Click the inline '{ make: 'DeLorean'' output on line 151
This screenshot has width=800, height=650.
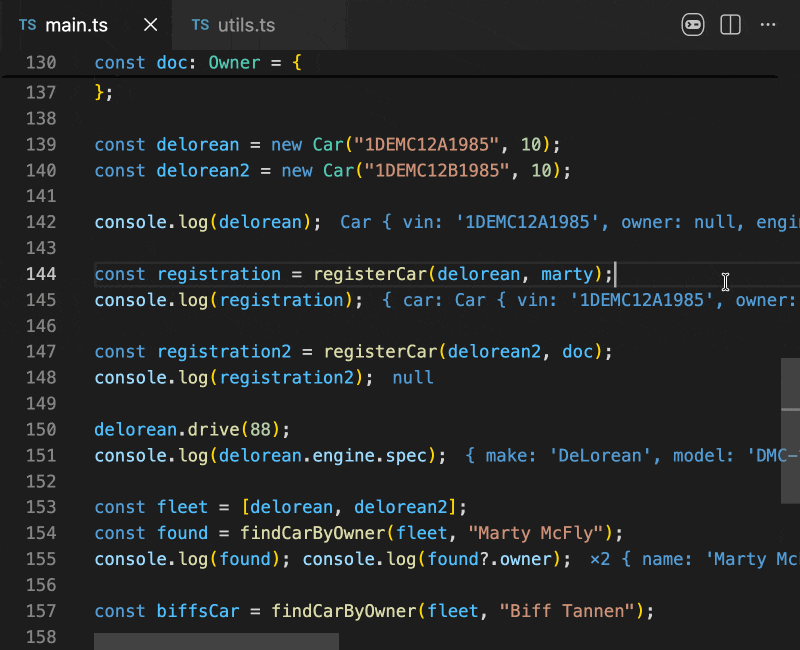pos(558,456)
